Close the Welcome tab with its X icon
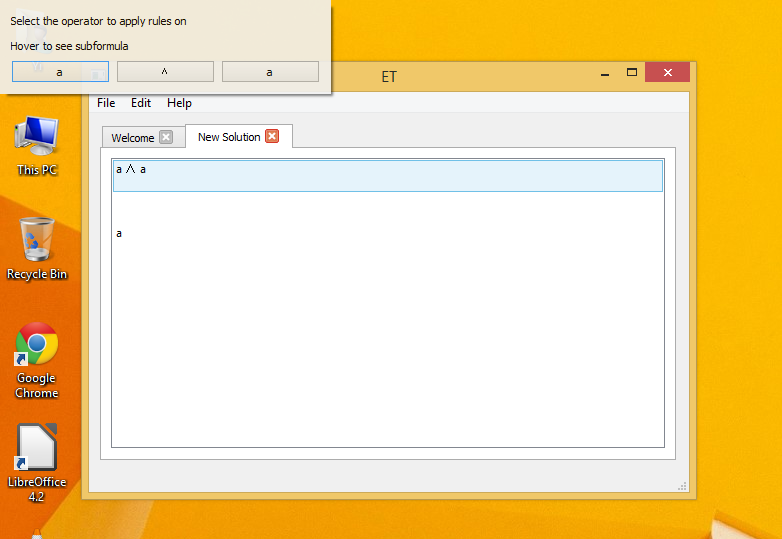This screenshot has width=782, height=539. (166, 137)
